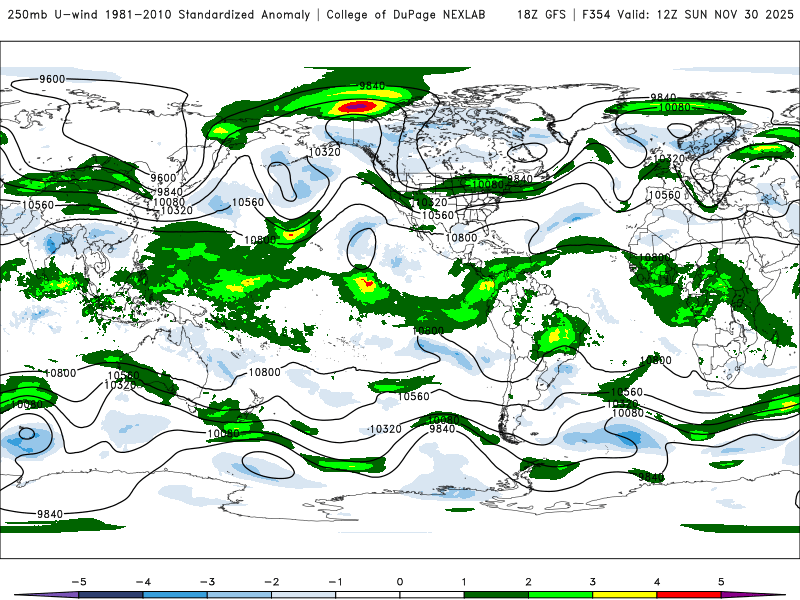Click the "3" color scale label
800x600 pixels.
point(593,582)
